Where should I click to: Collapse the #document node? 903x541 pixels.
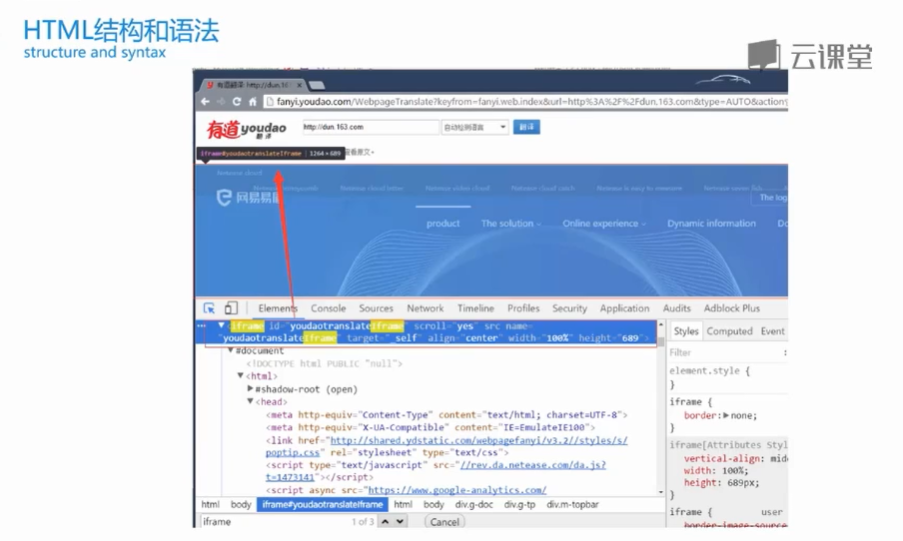coord(230,350)
